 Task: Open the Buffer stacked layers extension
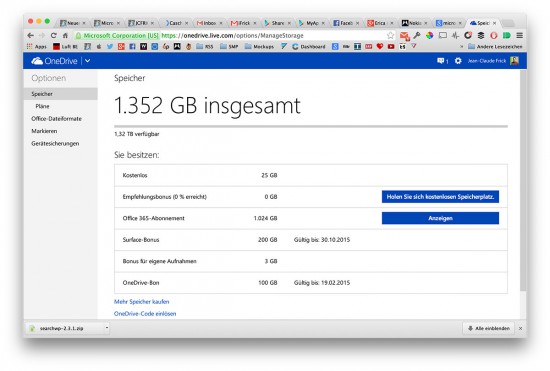point(481,35)
